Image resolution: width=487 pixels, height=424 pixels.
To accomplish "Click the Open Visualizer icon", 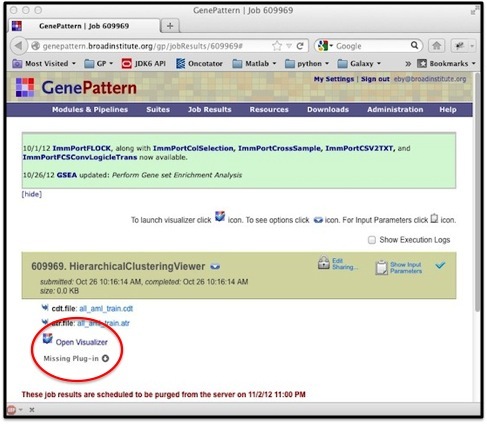I will click(x=48, y=339).
